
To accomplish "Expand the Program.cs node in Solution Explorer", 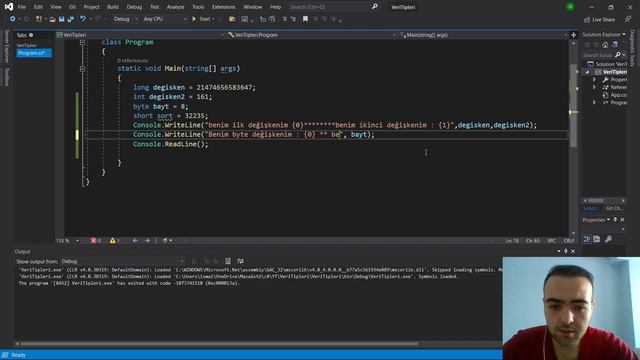I will coord(594,102).
